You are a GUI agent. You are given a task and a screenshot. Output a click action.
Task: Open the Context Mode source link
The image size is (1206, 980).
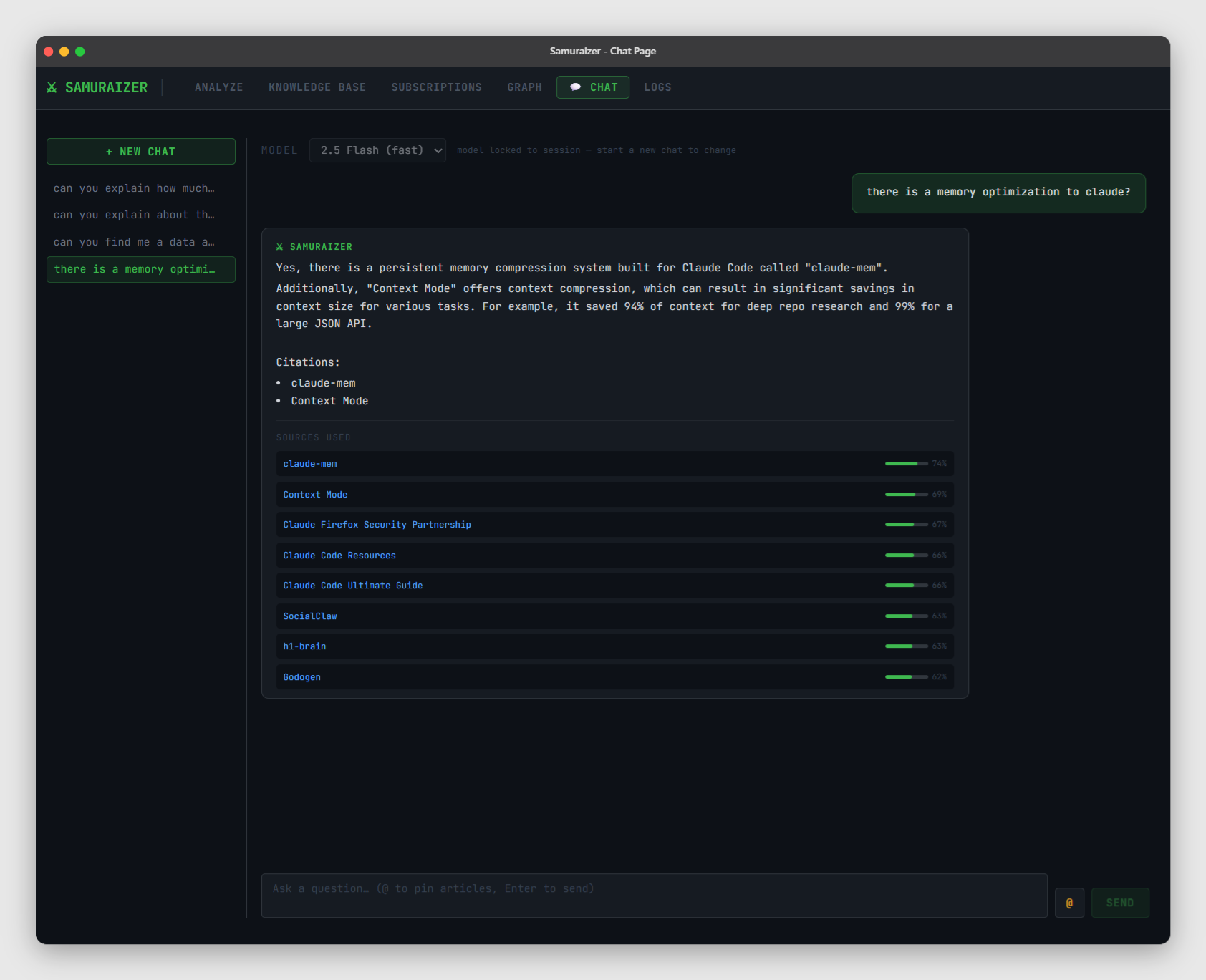pos(315,495)
